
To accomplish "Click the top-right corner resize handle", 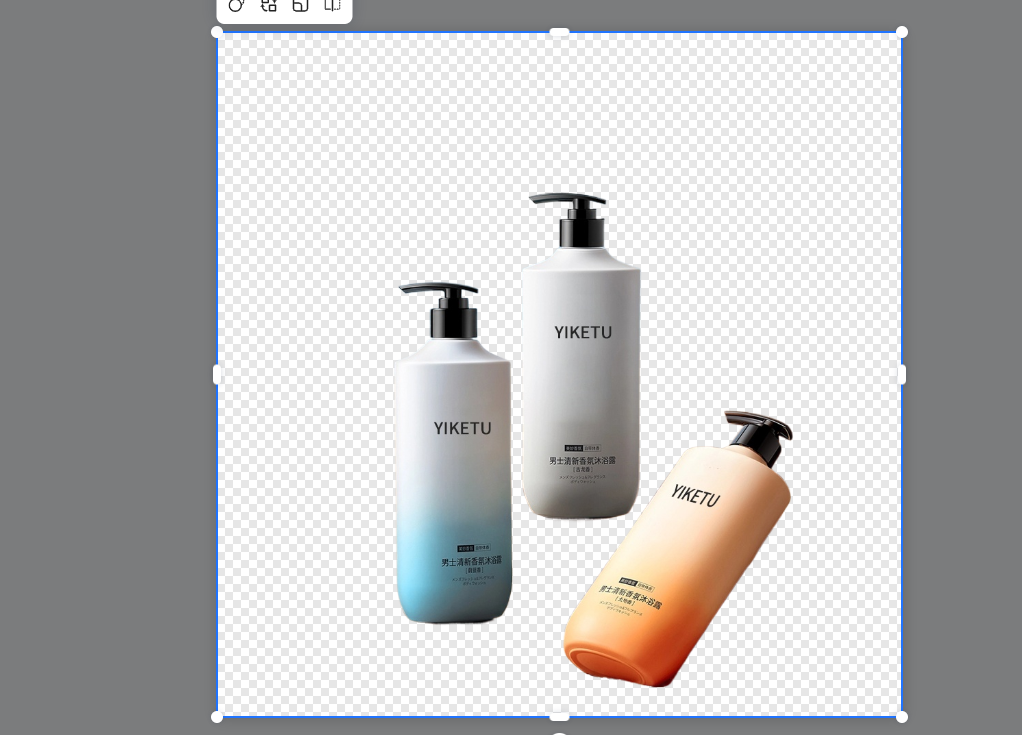I will [x=902, y=32].
